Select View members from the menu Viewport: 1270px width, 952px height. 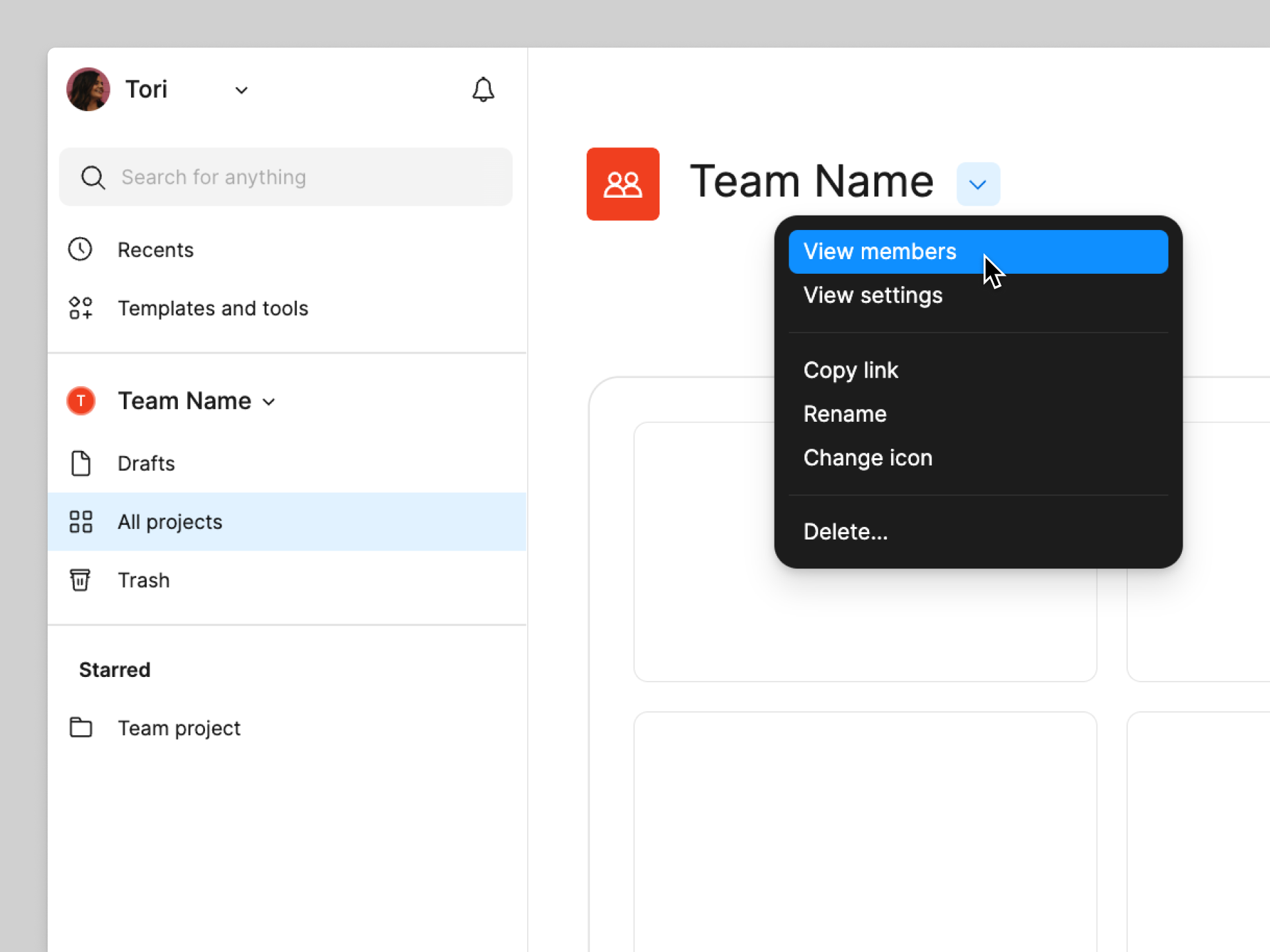coord(880,252)
